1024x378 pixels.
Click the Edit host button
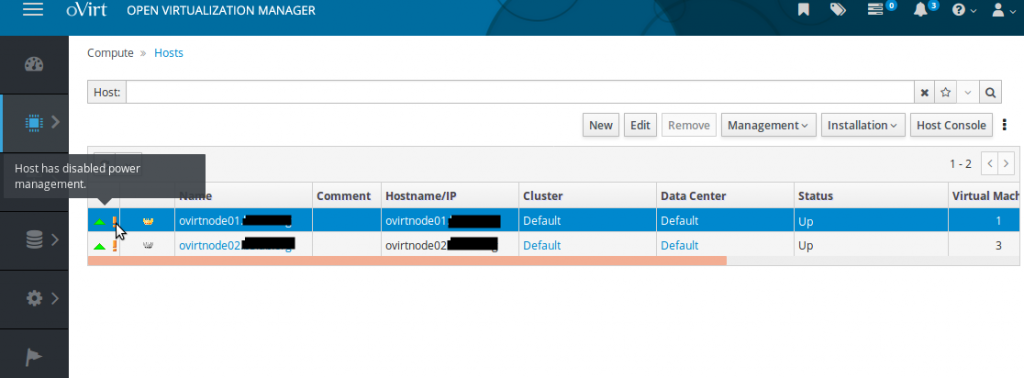640,125
